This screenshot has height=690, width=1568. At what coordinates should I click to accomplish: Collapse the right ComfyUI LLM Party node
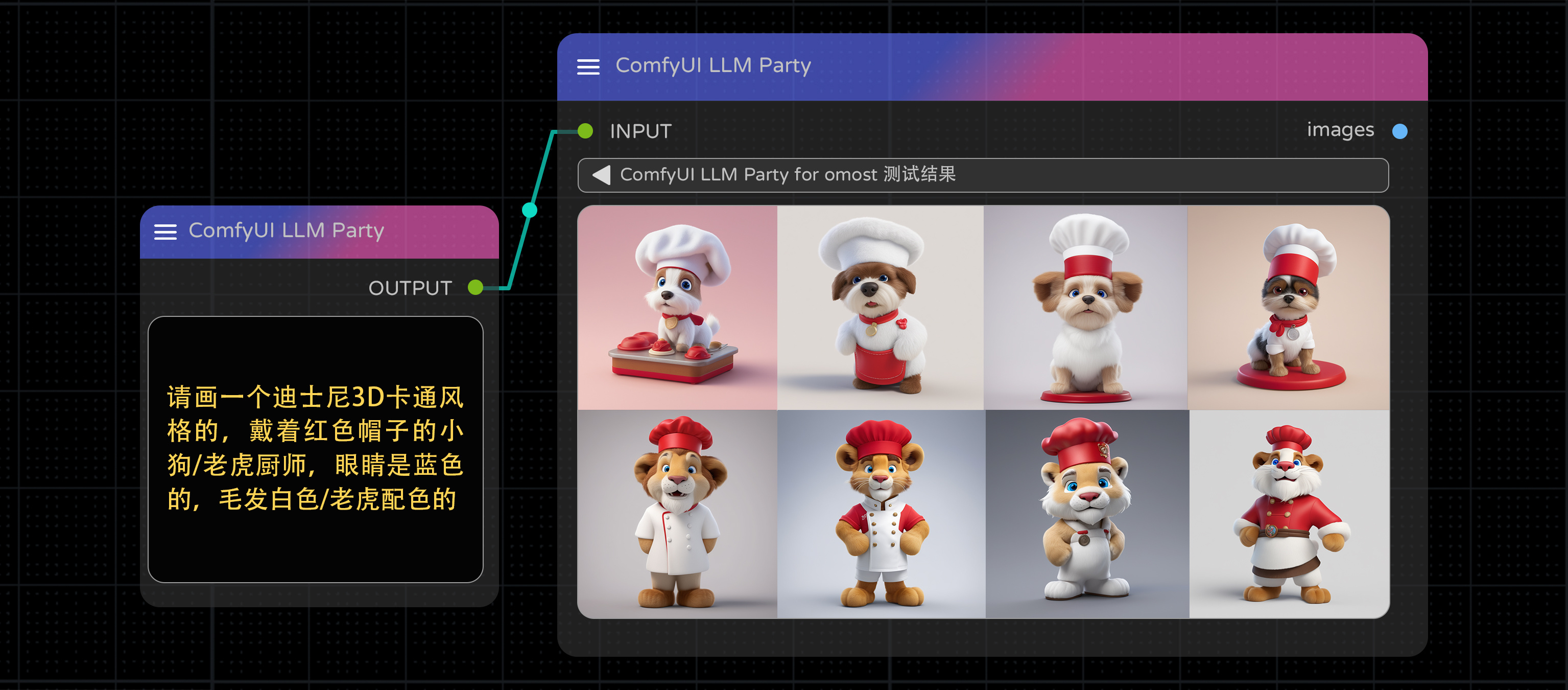[x=588, y=66]
